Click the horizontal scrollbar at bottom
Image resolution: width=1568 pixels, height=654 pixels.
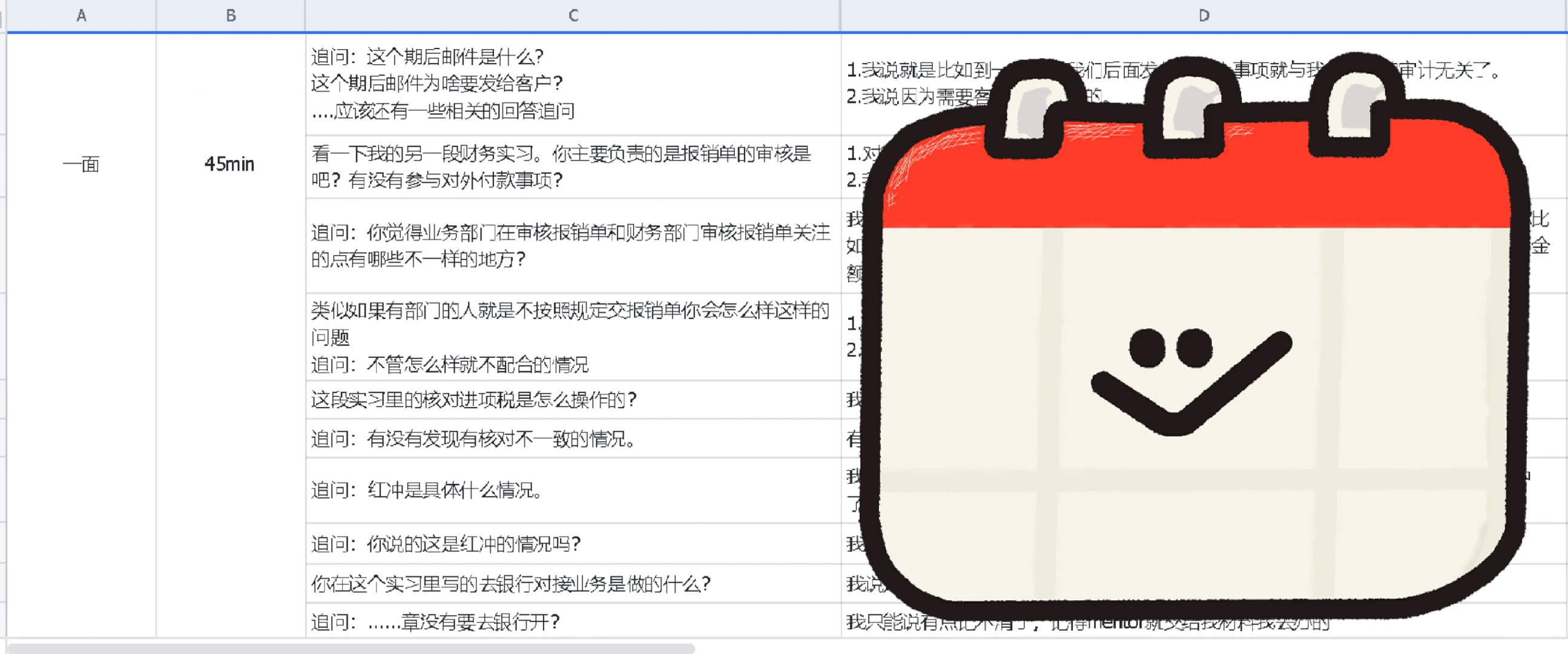(x=351, y=649)
